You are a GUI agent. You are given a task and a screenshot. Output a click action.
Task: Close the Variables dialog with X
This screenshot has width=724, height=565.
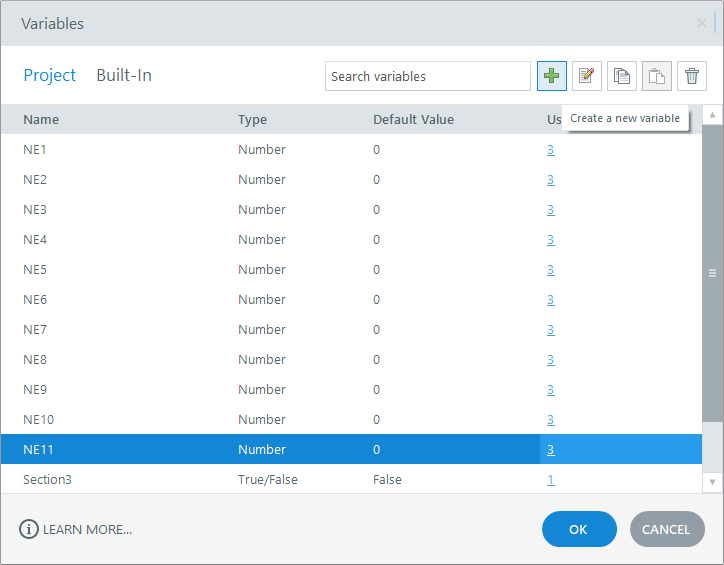[702, 23]
